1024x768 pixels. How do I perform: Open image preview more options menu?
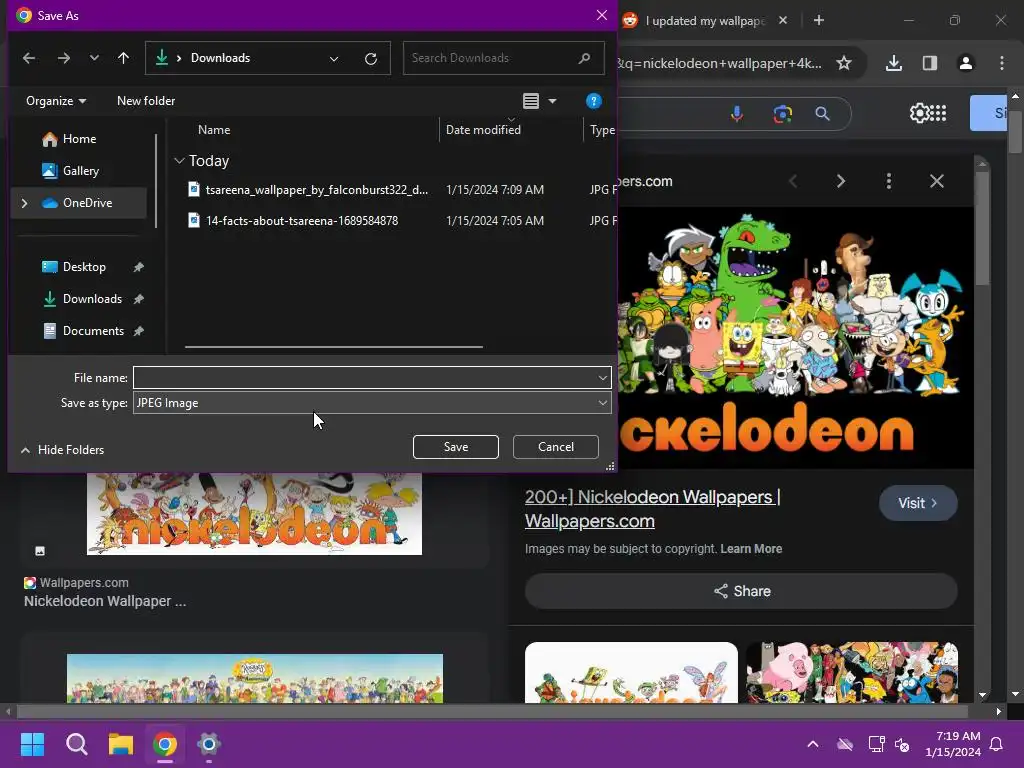point(889,182)
